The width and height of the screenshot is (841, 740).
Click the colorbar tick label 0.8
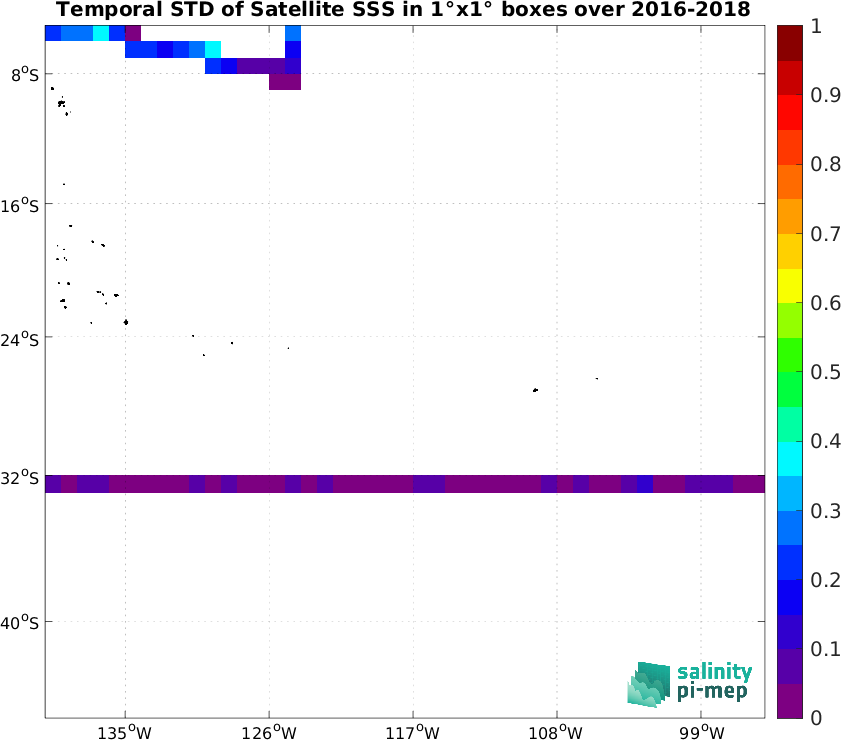[x=825, y=165]
